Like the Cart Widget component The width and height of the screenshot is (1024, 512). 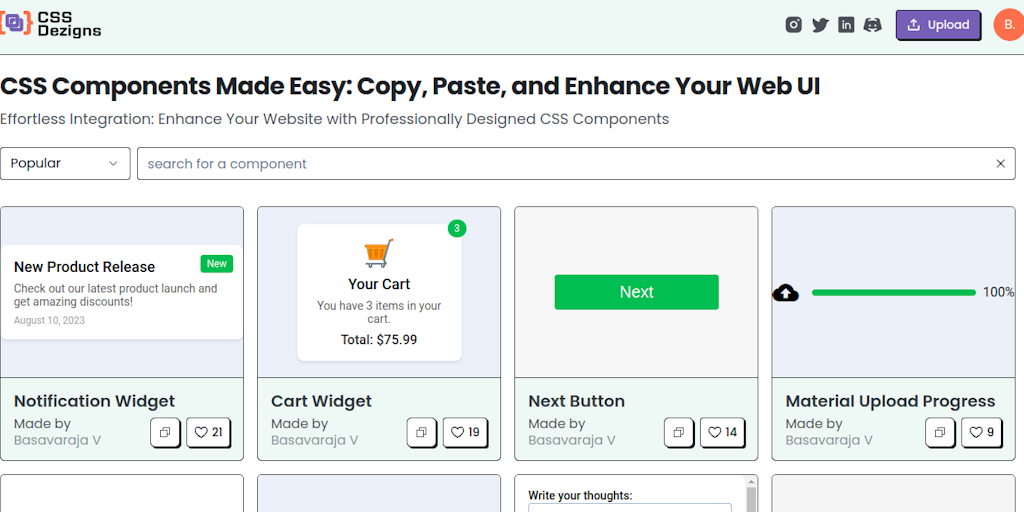pyautogui.click(x=465, y=432)
